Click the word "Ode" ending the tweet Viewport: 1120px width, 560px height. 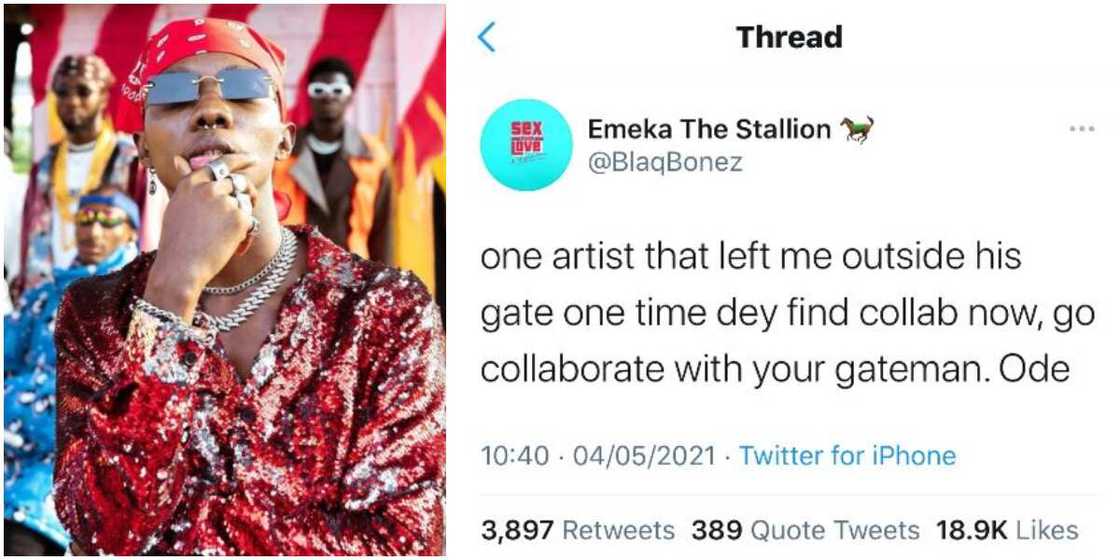[1044, 369]
